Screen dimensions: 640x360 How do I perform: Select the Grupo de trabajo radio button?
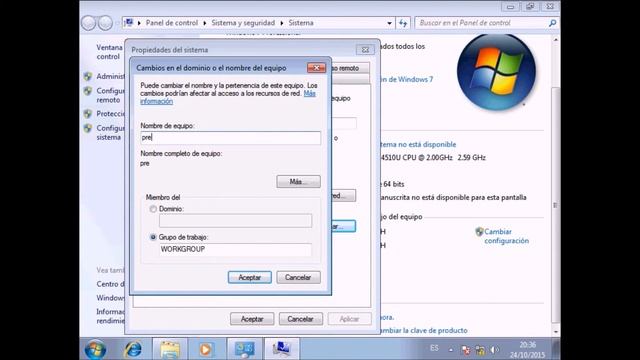click(153, 237)
